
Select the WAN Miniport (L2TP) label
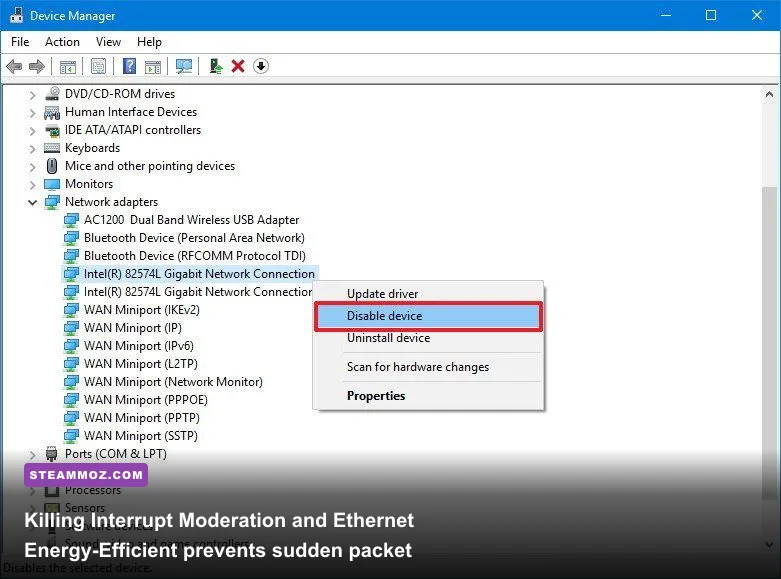141,364
